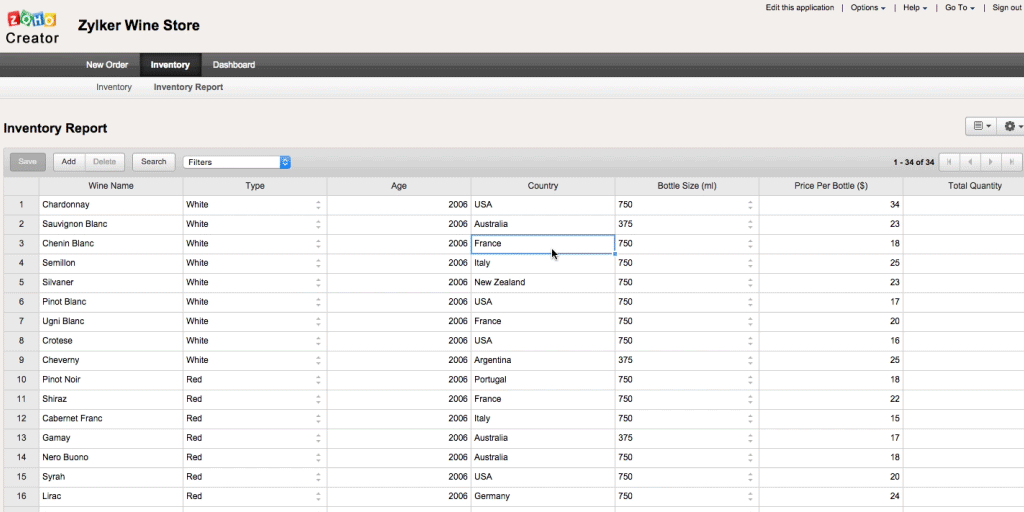Click the Zoho Creator logo
This screenshot has width=1024, height=512.
point(32,26)
